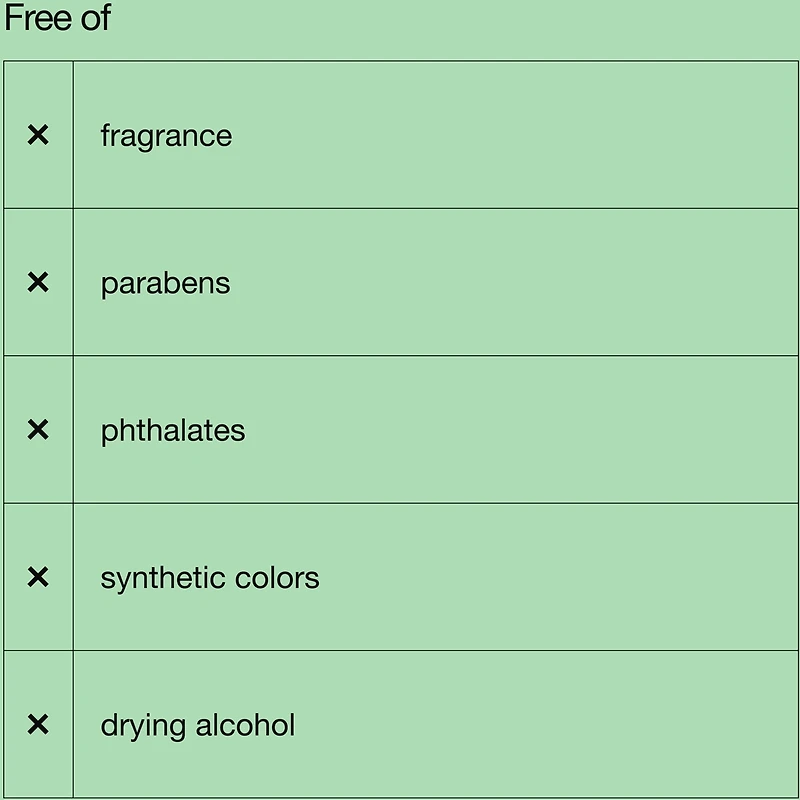The image size is (800, 800).
Task: Click the 'parabens' label text
Action: point(165,284)
